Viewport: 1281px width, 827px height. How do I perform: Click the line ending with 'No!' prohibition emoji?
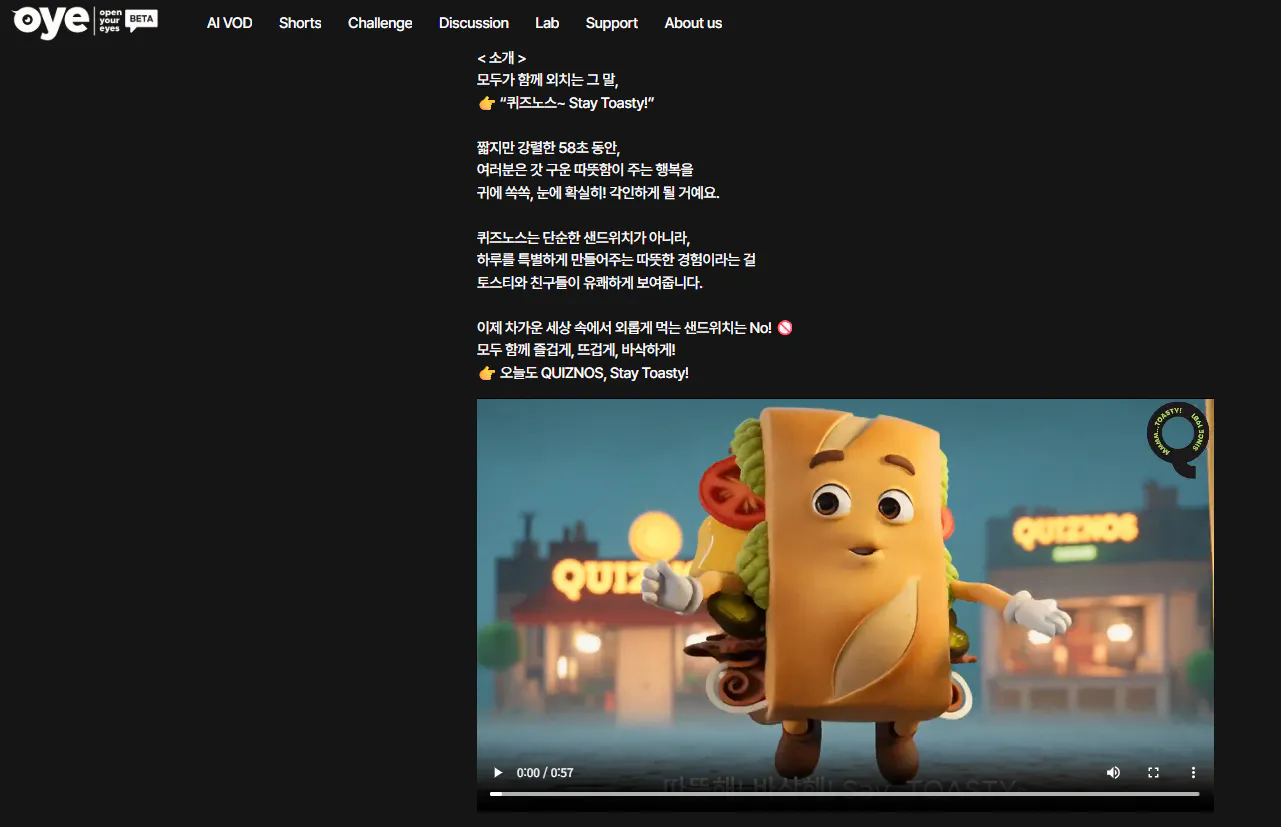coord(635,328)
